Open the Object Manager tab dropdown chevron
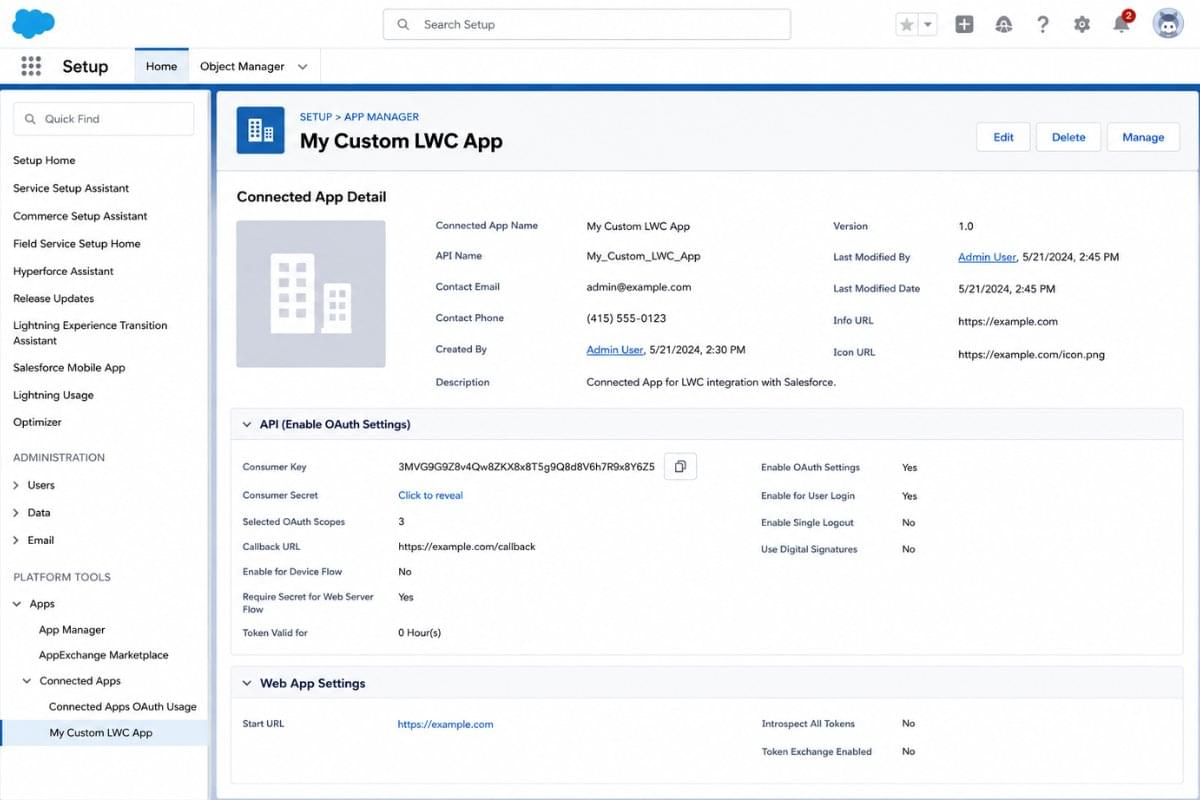 pos(303,67)
